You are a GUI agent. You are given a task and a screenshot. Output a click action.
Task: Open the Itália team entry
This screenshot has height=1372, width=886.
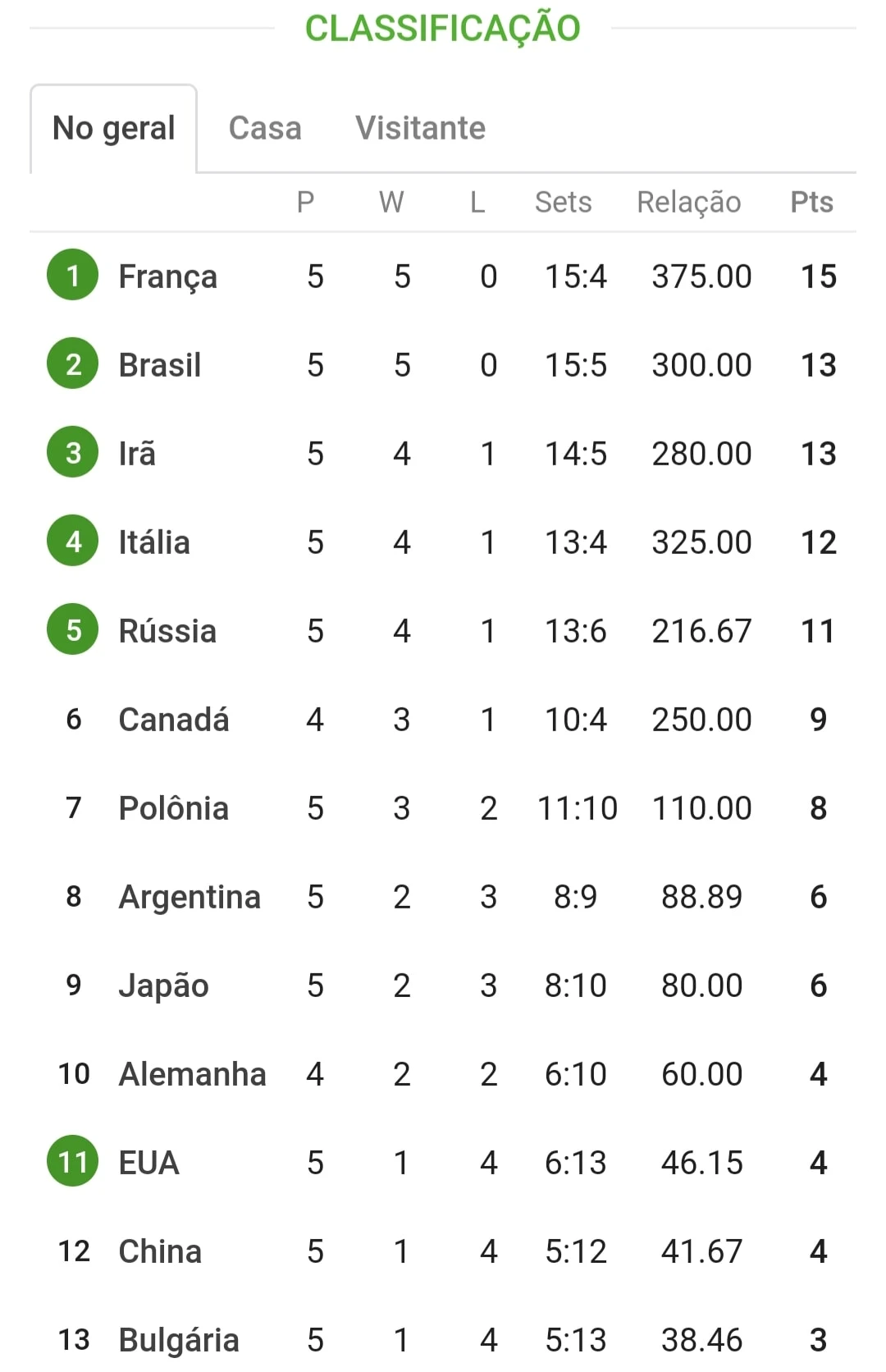(x=443, y=542)
